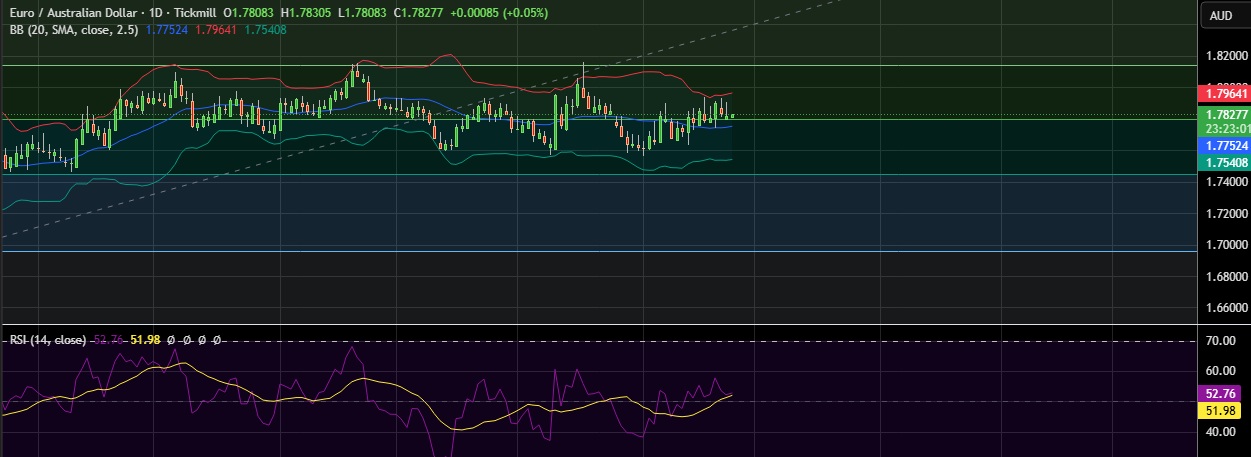
Task: Click the red 1.79641 upper band price label
Action: 1225,93
